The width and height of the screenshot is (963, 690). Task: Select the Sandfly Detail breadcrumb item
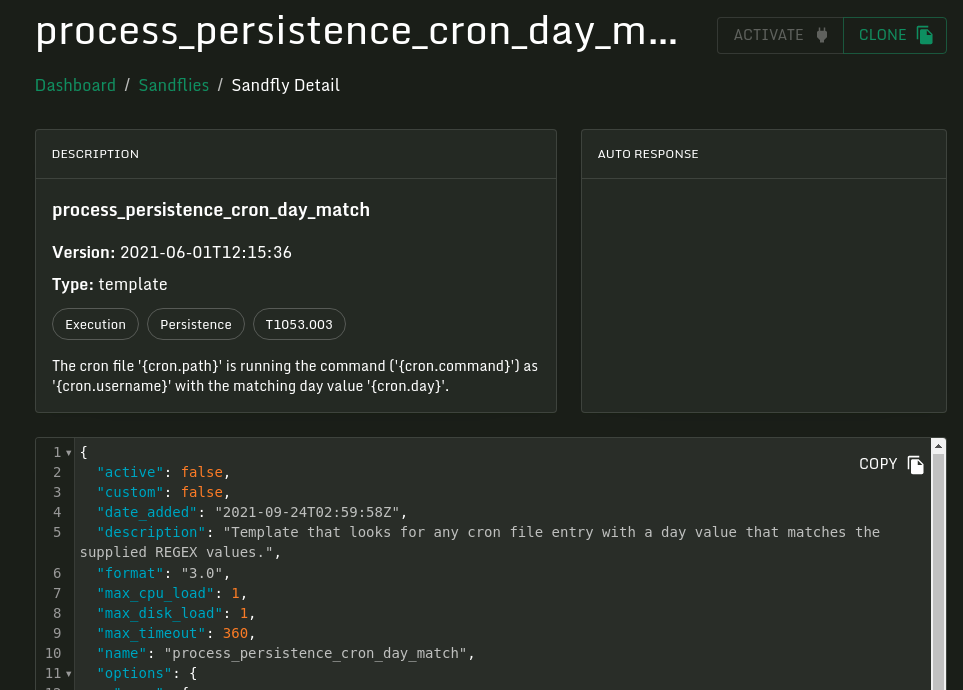click(285, 85)
